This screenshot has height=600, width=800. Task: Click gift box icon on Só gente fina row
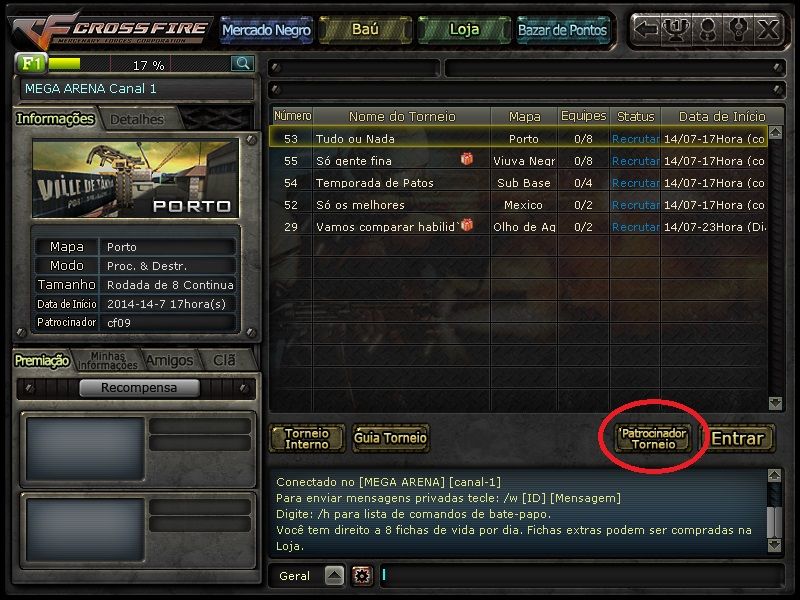[x=466, y=159]
